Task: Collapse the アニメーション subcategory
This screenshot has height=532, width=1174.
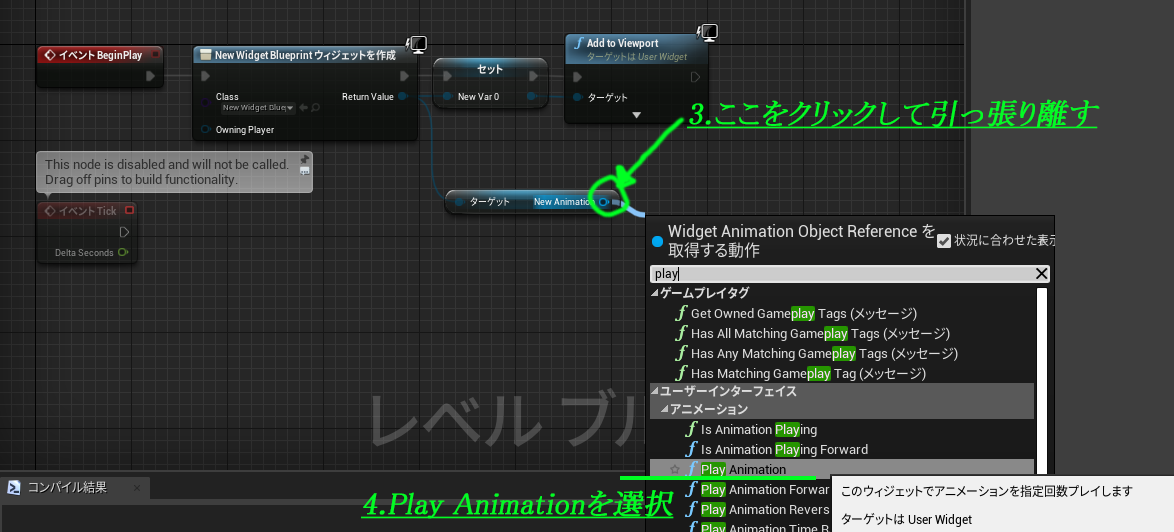Action: [x=665, y=409]
